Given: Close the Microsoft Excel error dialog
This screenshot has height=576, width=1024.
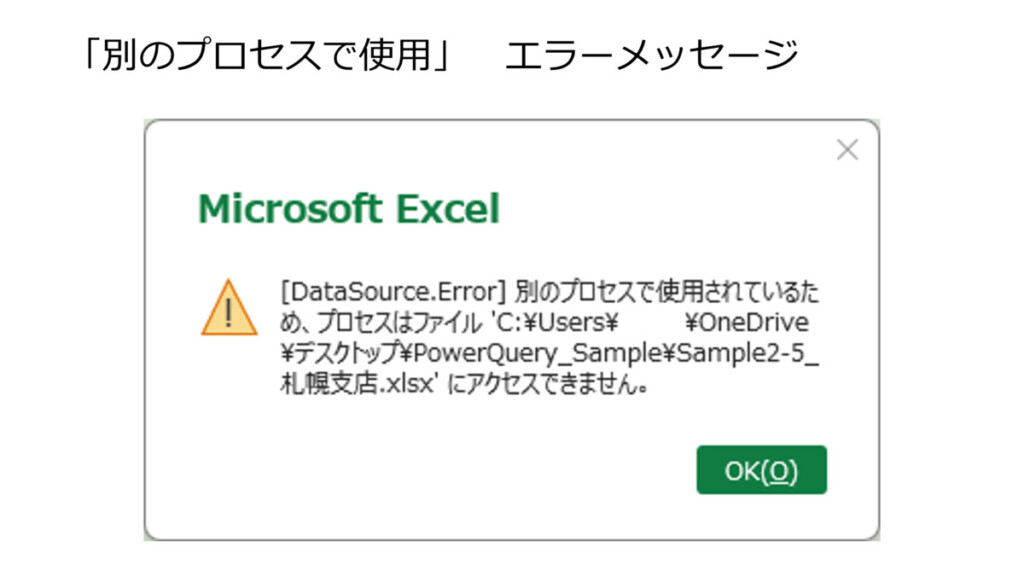Looking at the screenshot, I should 847,150.
